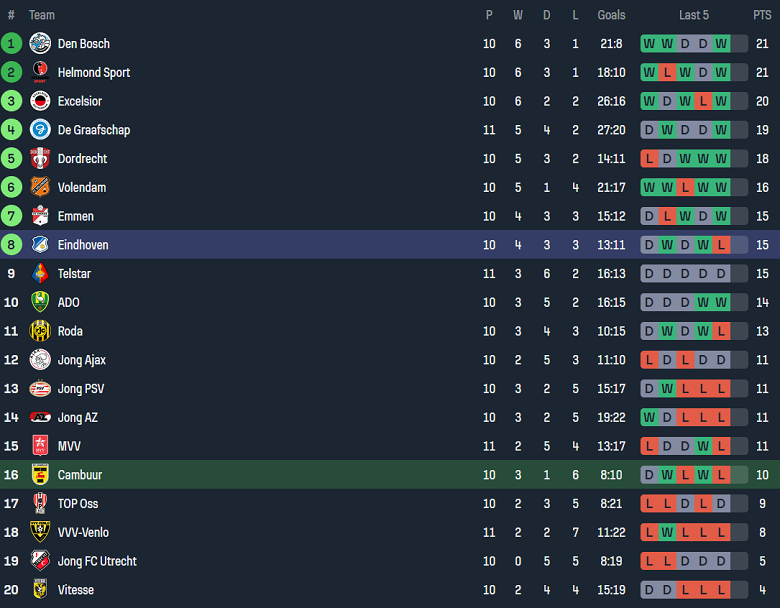Sort table by PTS column header
The width and height of the screenshot is (780, 608).
(x=762, y=15)
